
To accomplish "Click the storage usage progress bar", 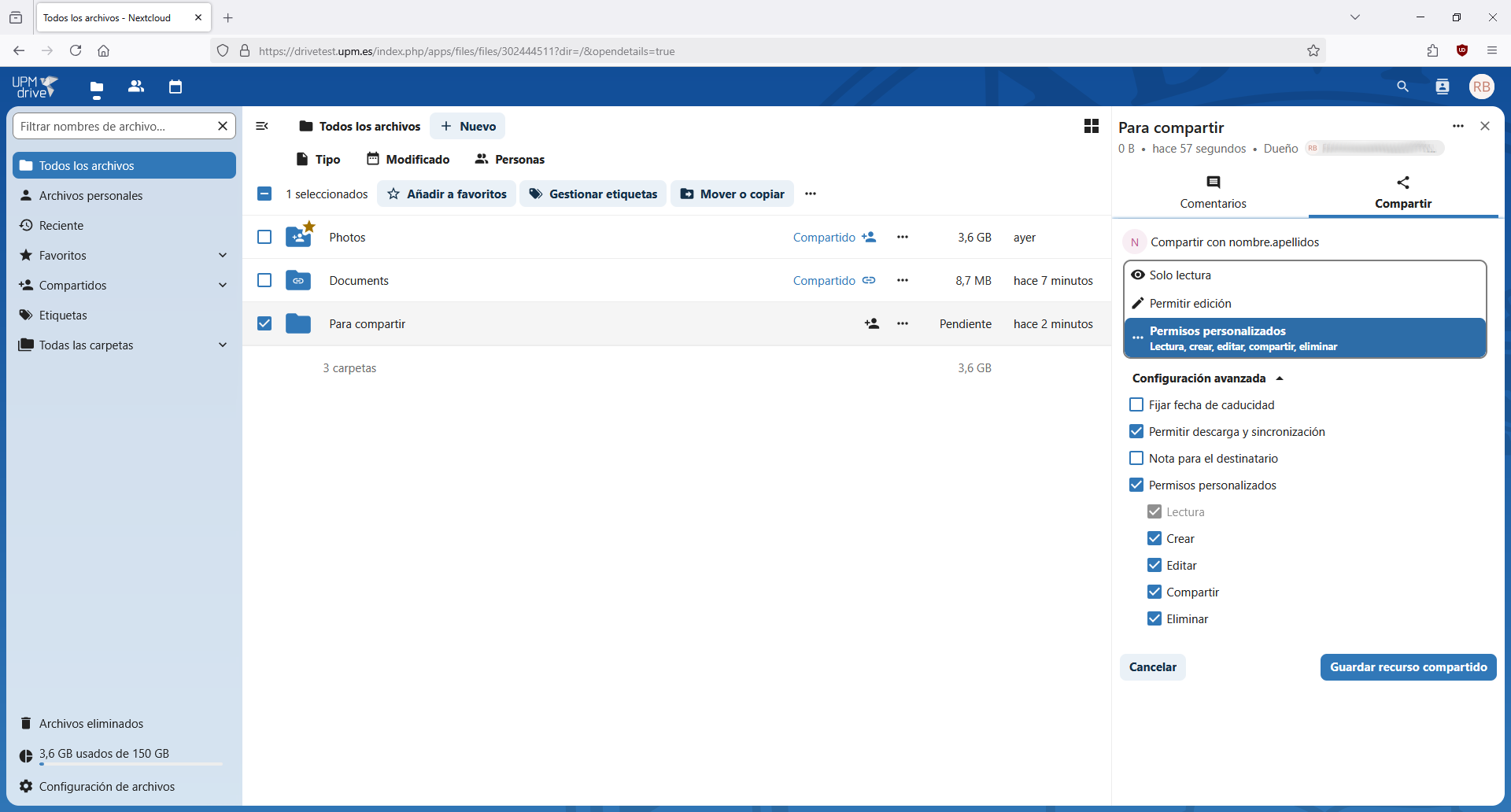I will pyautogui.click(x=131, y=764).
